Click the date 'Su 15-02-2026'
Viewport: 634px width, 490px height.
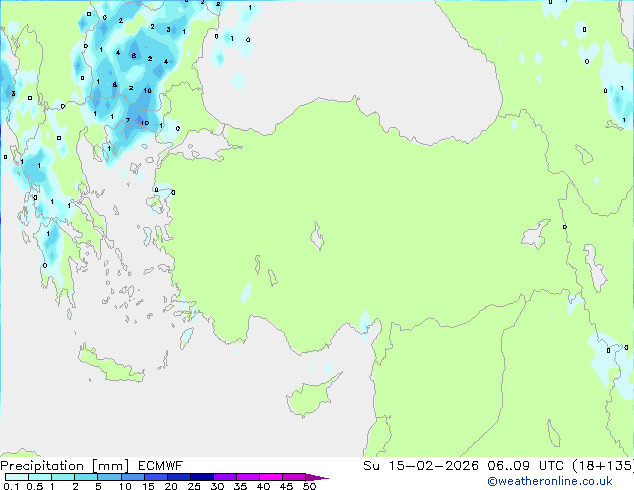click(x=421, y=466)
